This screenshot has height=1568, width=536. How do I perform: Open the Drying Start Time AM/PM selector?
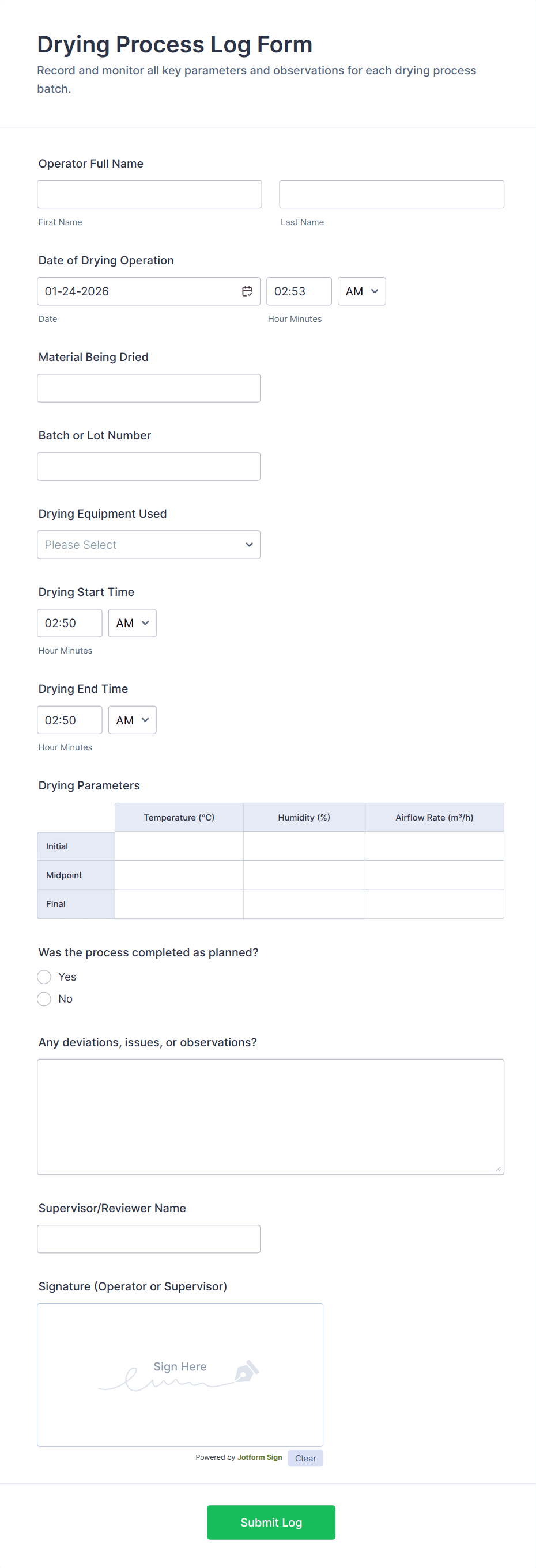pos(132,623)
